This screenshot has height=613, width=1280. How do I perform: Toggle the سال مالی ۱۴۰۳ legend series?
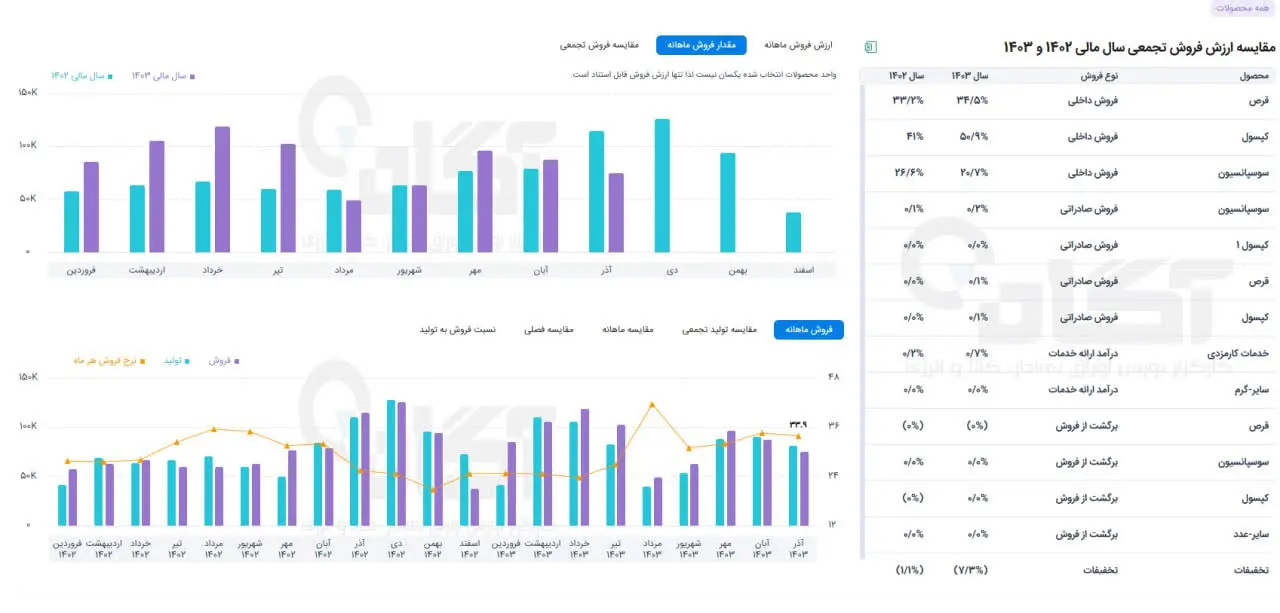164,75
